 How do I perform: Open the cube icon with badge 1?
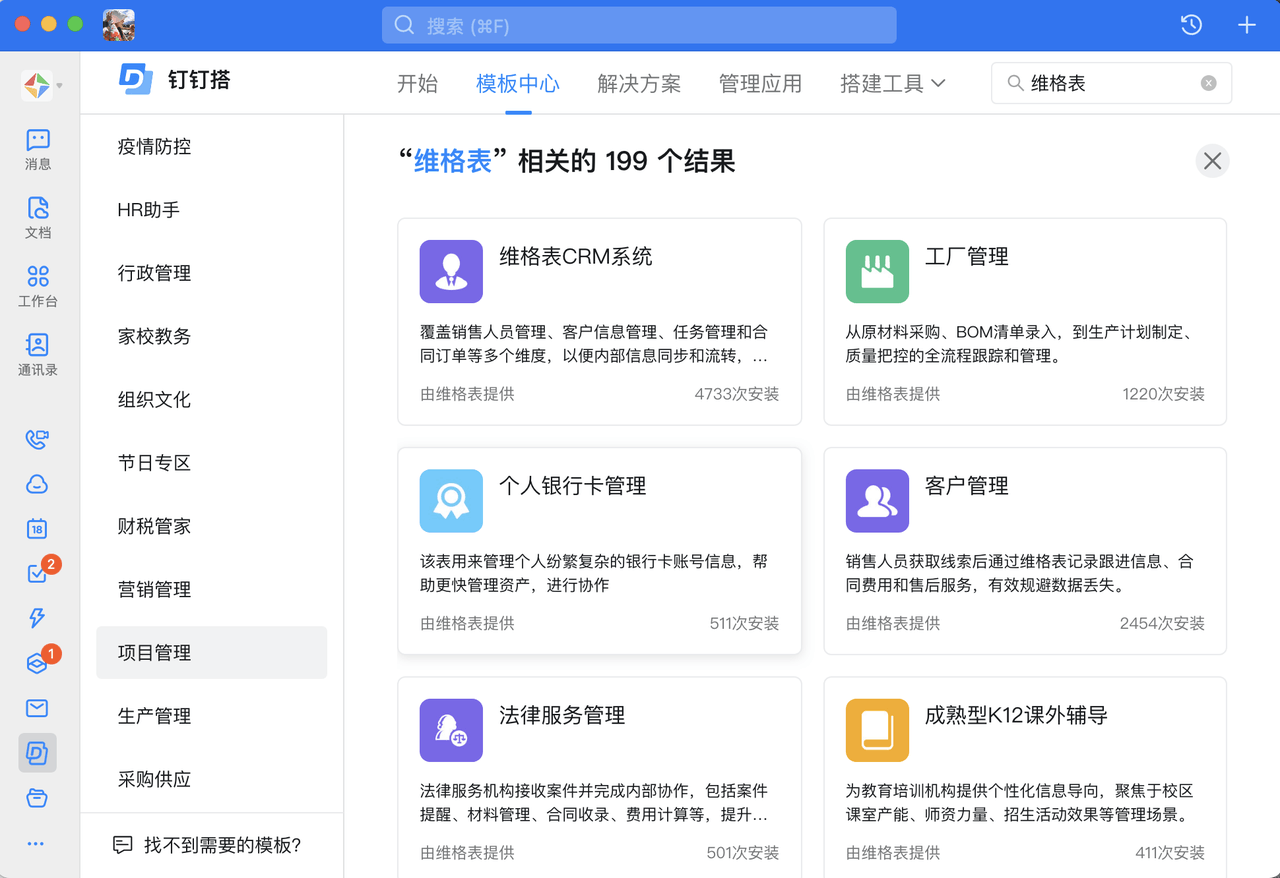click(37, 663)
